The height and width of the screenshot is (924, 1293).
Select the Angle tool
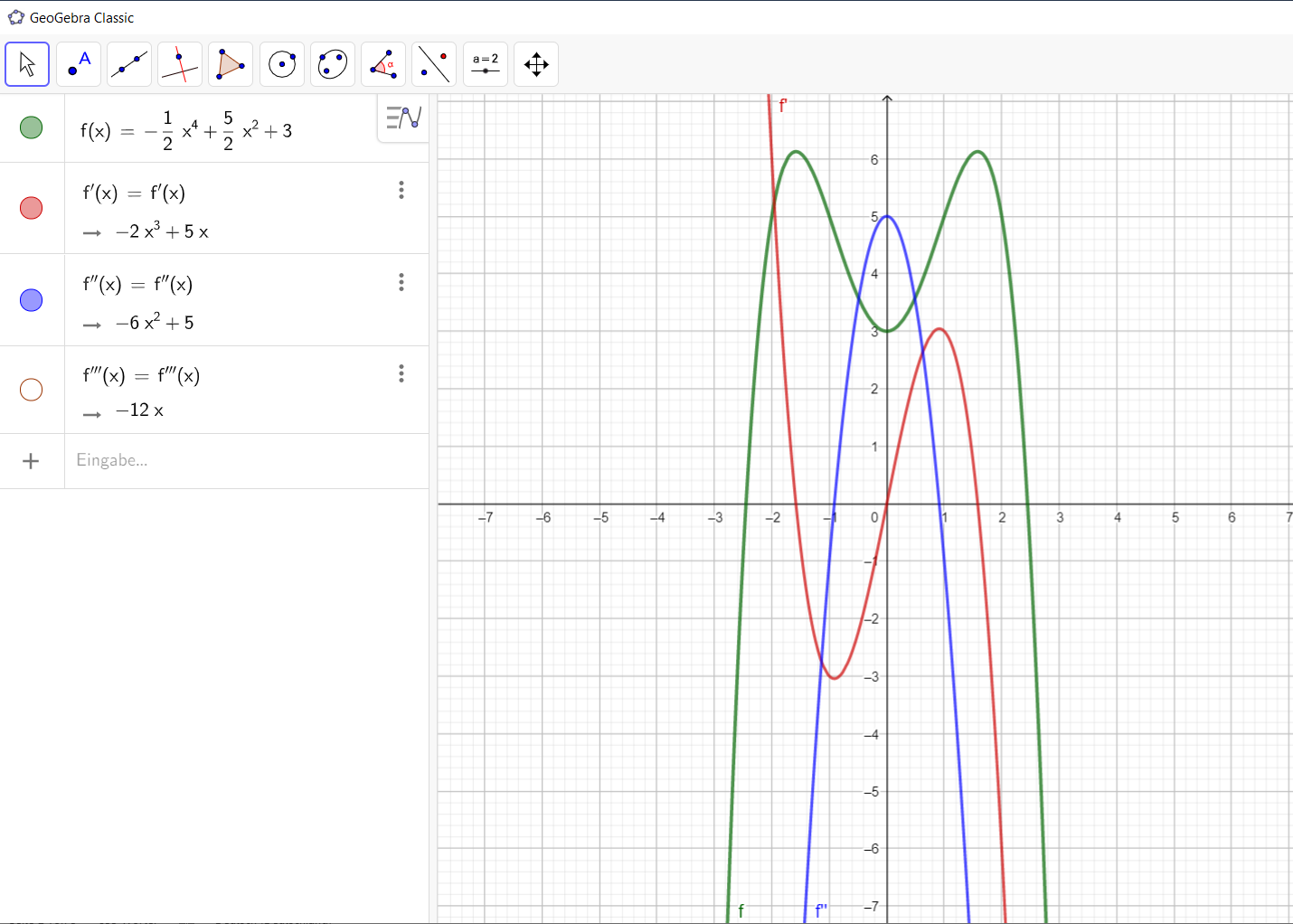383,64
